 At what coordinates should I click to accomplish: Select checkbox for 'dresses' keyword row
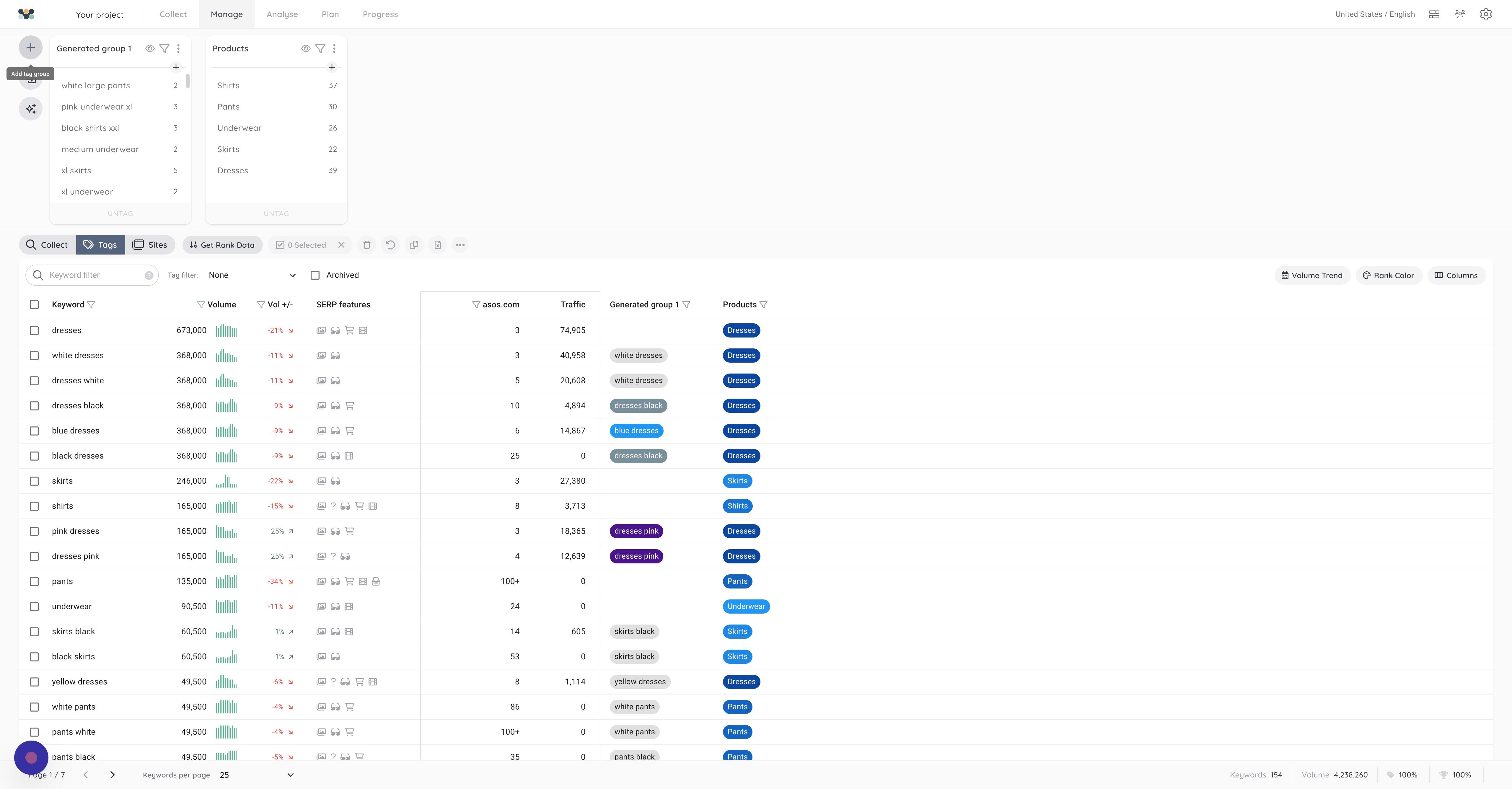tap(34, 330)
